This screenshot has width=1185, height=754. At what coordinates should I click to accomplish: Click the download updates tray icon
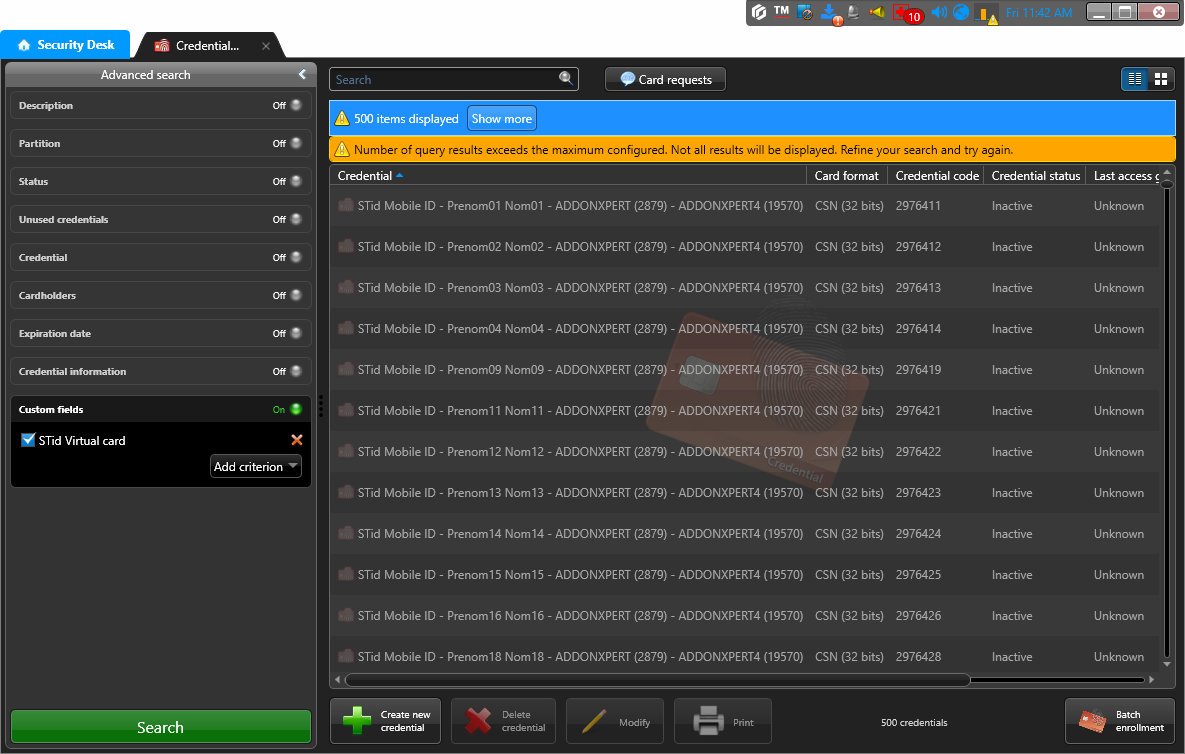pyautogui.click(x=829, y=13)
